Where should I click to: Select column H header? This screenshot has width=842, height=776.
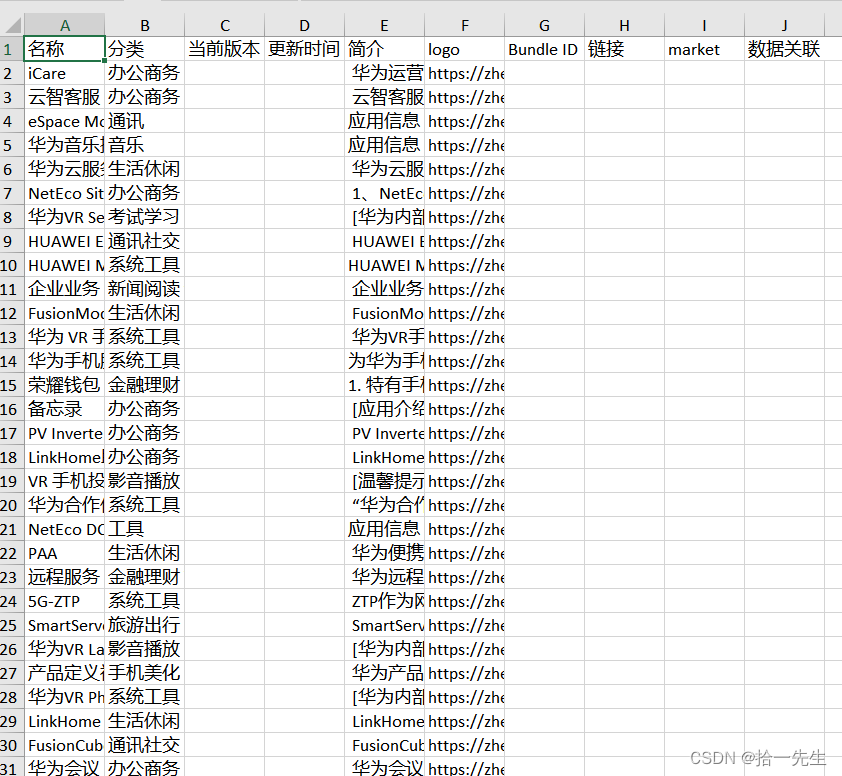(625, 25)
